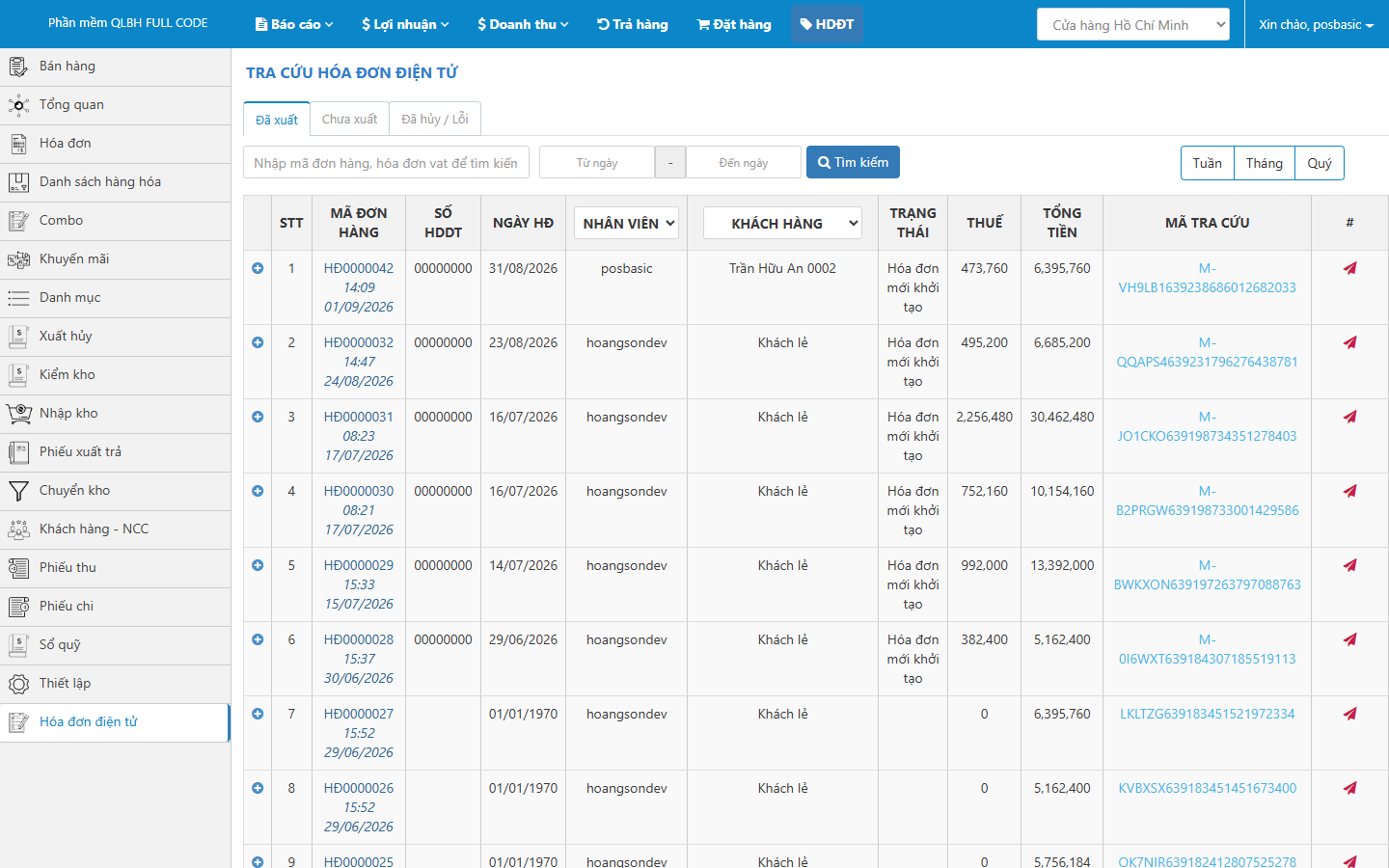The image size is (1389, 868).
Task: Open Thiết lập gear icon
Action: (18, 684)
